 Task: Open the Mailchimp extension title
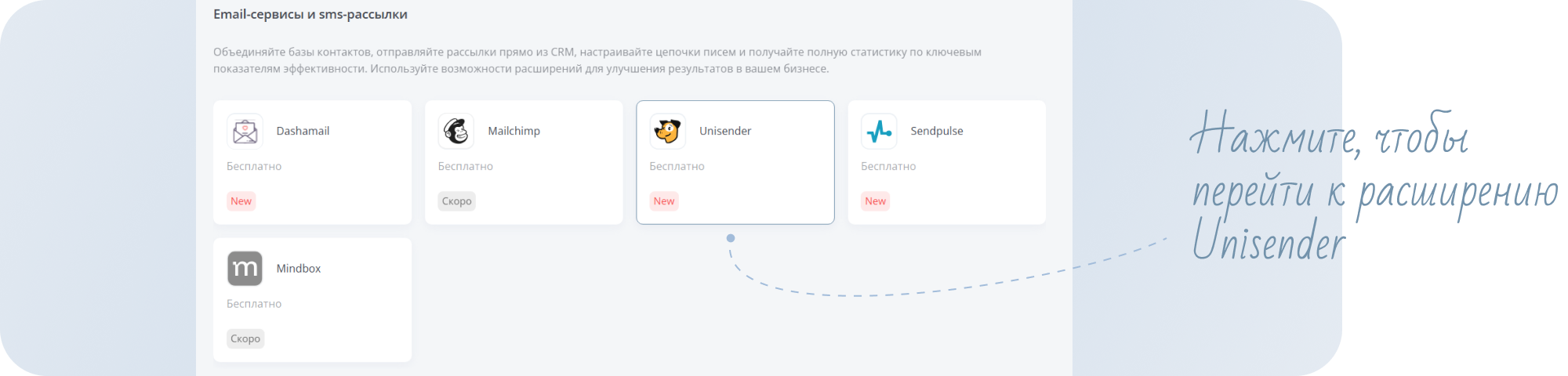[514, 131]
